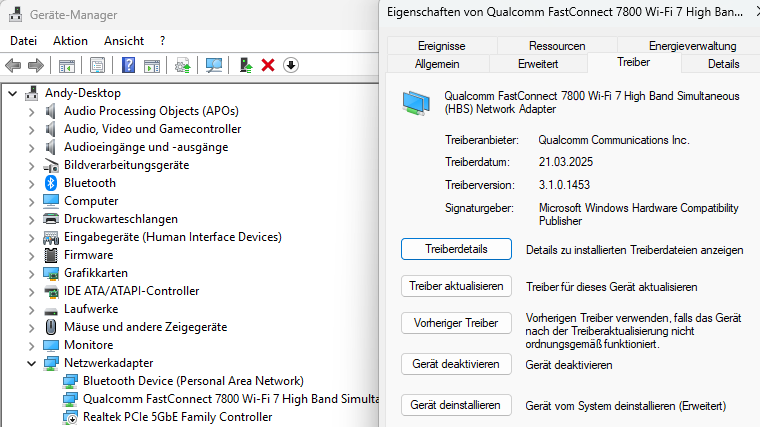Image resolution: width=760 pixels, height=427 pixels.
Task: Select the Treiber tab
Action: [633, 63]
